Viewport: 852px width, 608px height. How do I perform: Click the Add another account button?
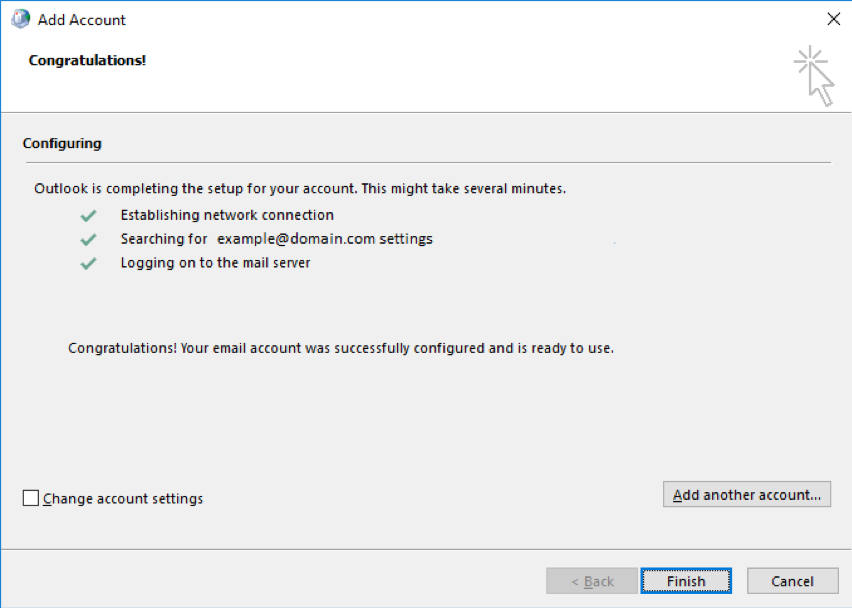pyautogui.click(x=747, y=494)
